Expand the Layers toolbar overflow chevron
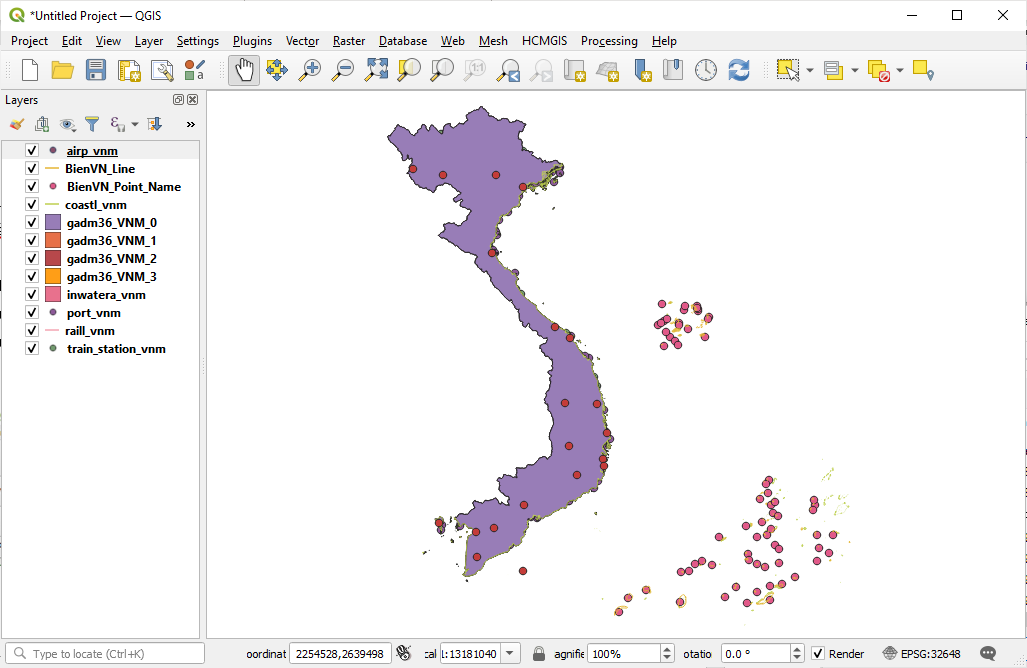Viewport: 1027px width, 668px height. [x=191, y=124]
